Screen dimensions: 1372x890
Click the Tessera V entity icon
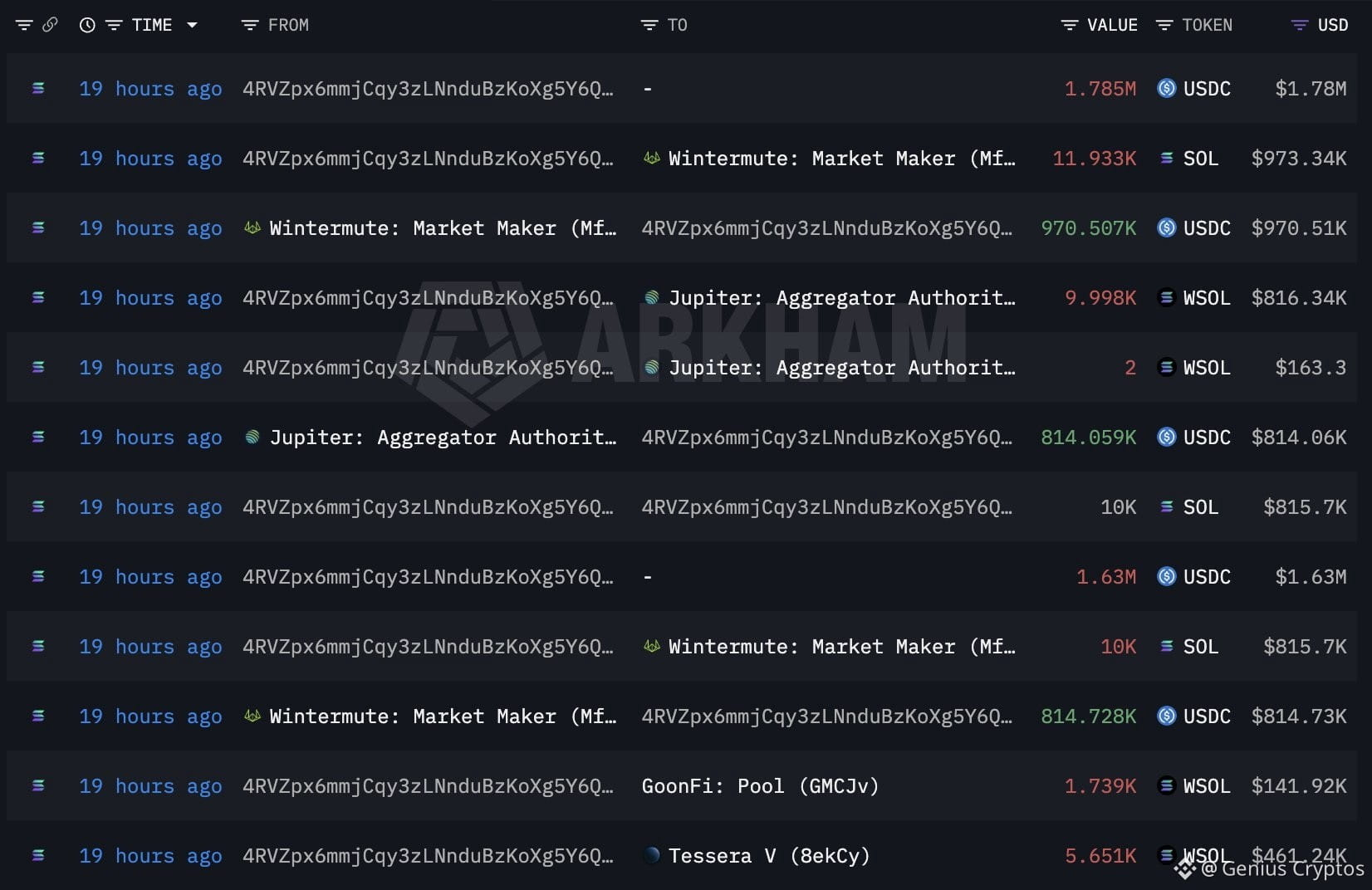[652, 855]
